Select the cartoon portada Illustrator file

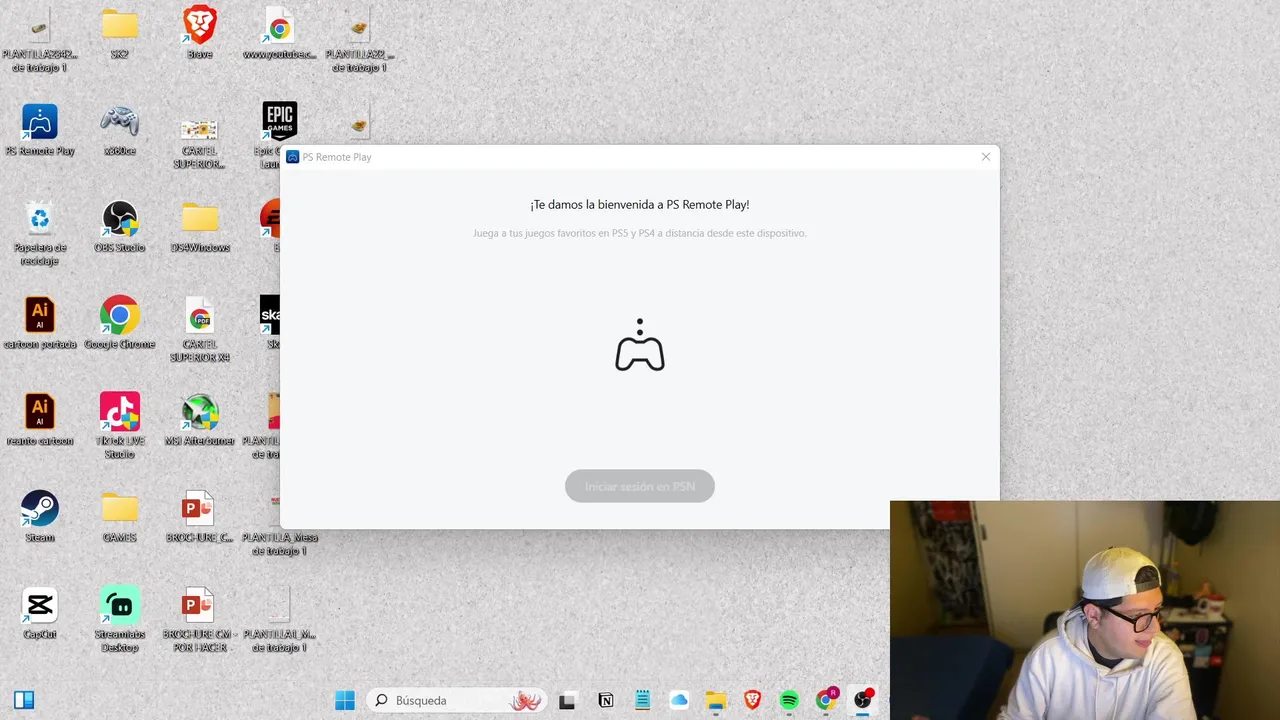click(40, 323)
